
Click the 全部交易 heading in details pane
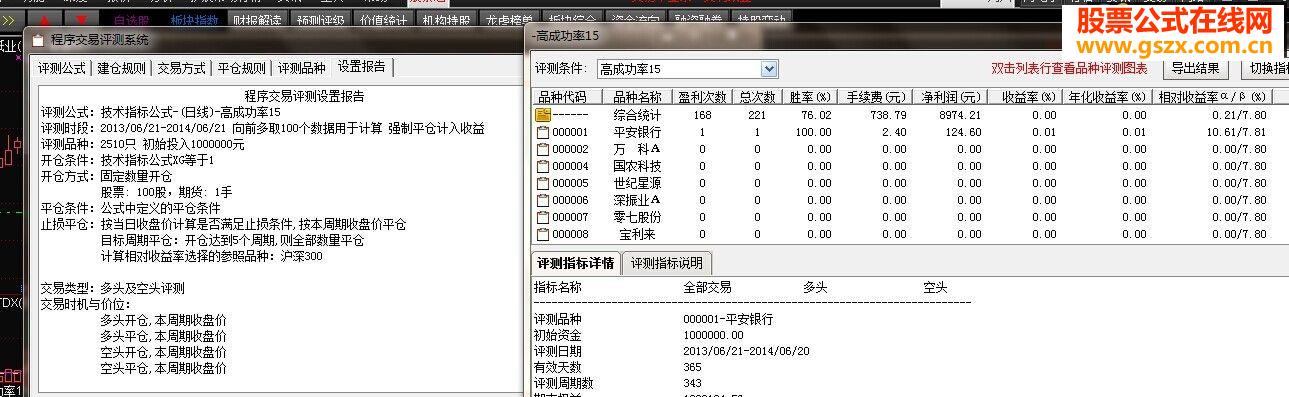tap(707, 287)
